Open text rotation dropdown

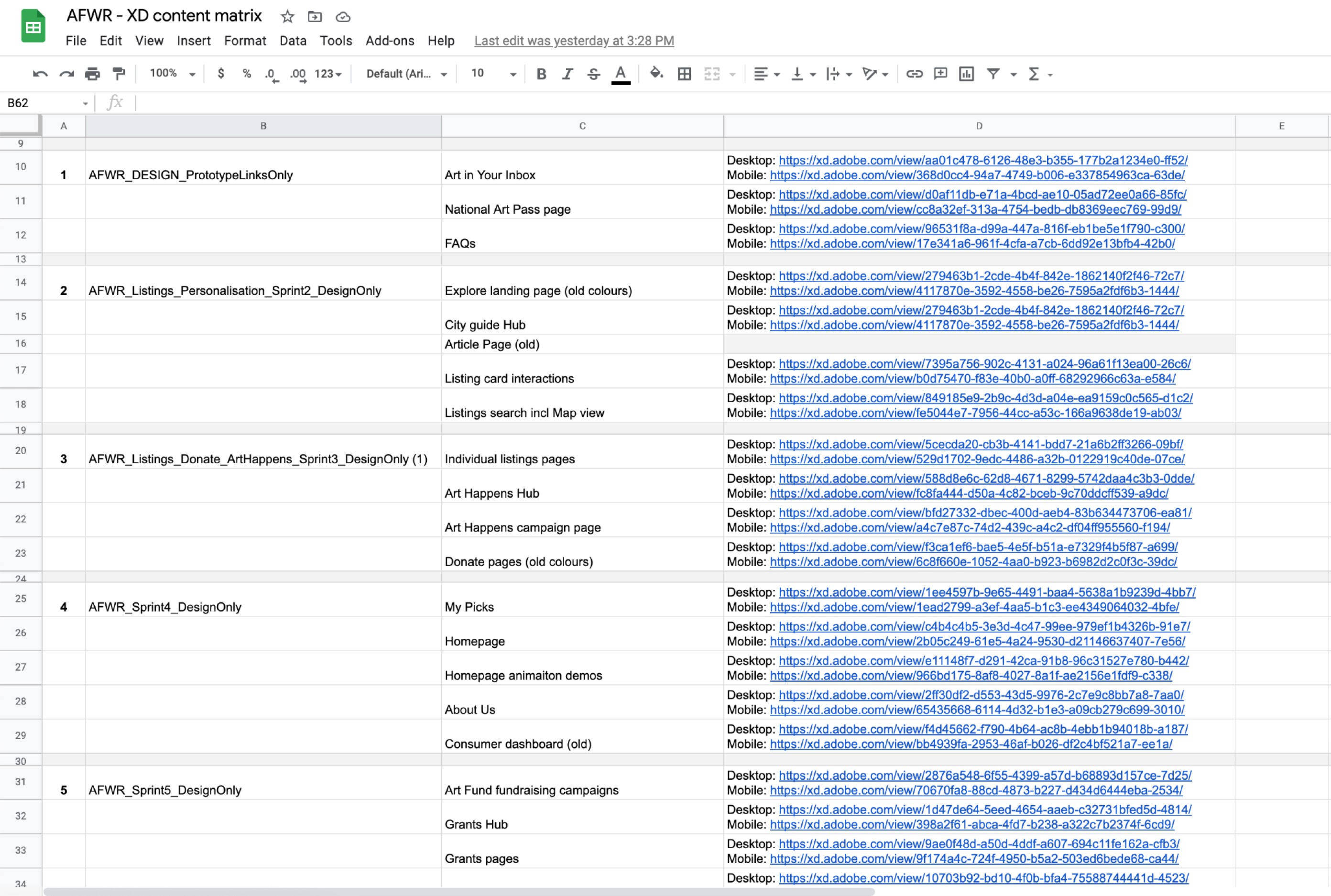(x=875, y=74)
